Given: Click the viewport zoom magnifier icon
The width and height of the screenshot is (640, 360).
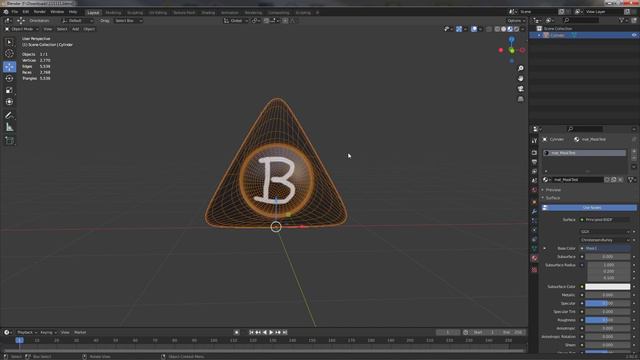Looking at the screenshot, I should point(520,68).
